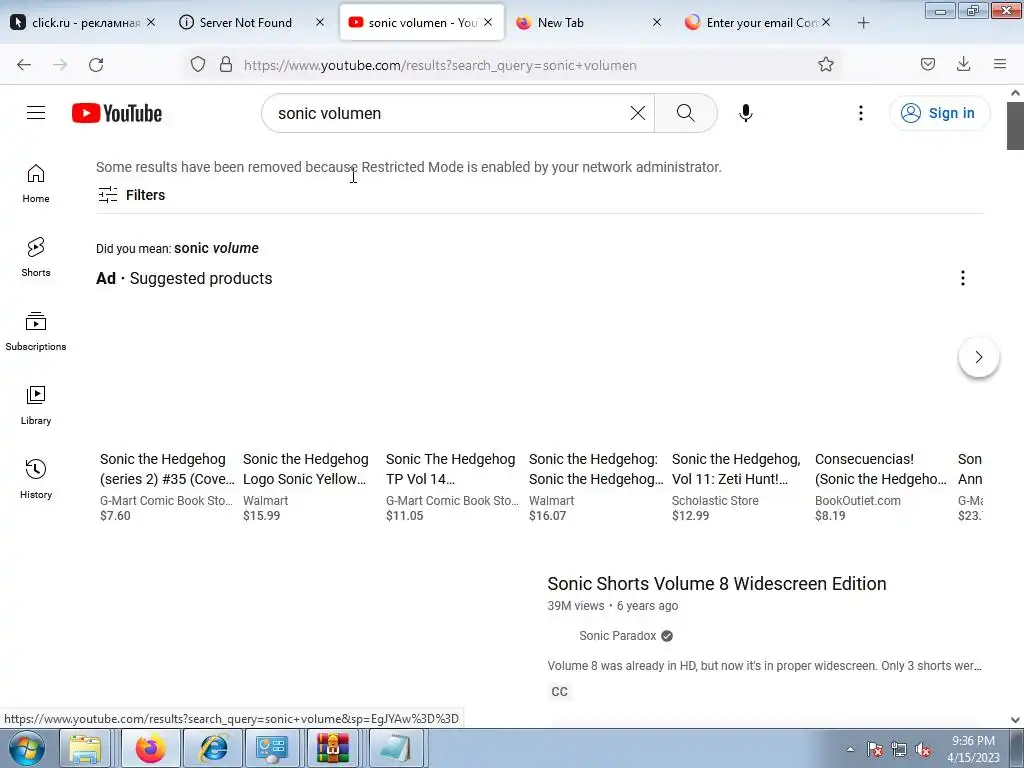
Task: Bookmark this page with the star icon
Action: [x=825, y=65]
